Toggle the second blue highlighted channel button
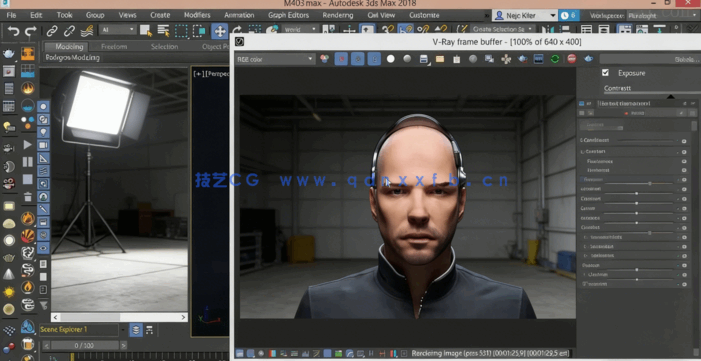Screen dimensions: 701x361 pyautogui.click(x=358, y=59)
